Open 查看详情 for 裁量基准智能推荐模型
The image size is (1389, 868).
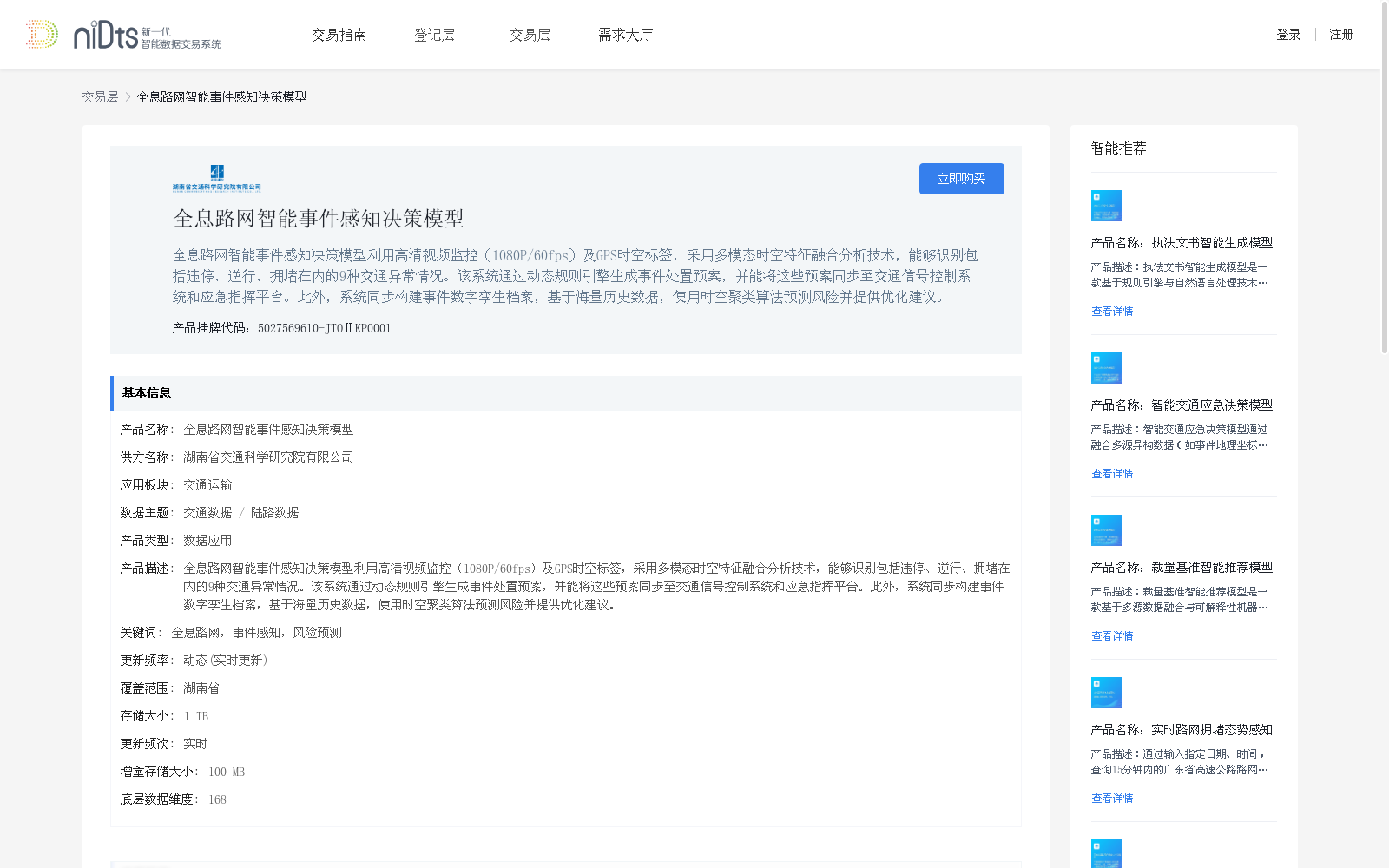(1112, 636)
